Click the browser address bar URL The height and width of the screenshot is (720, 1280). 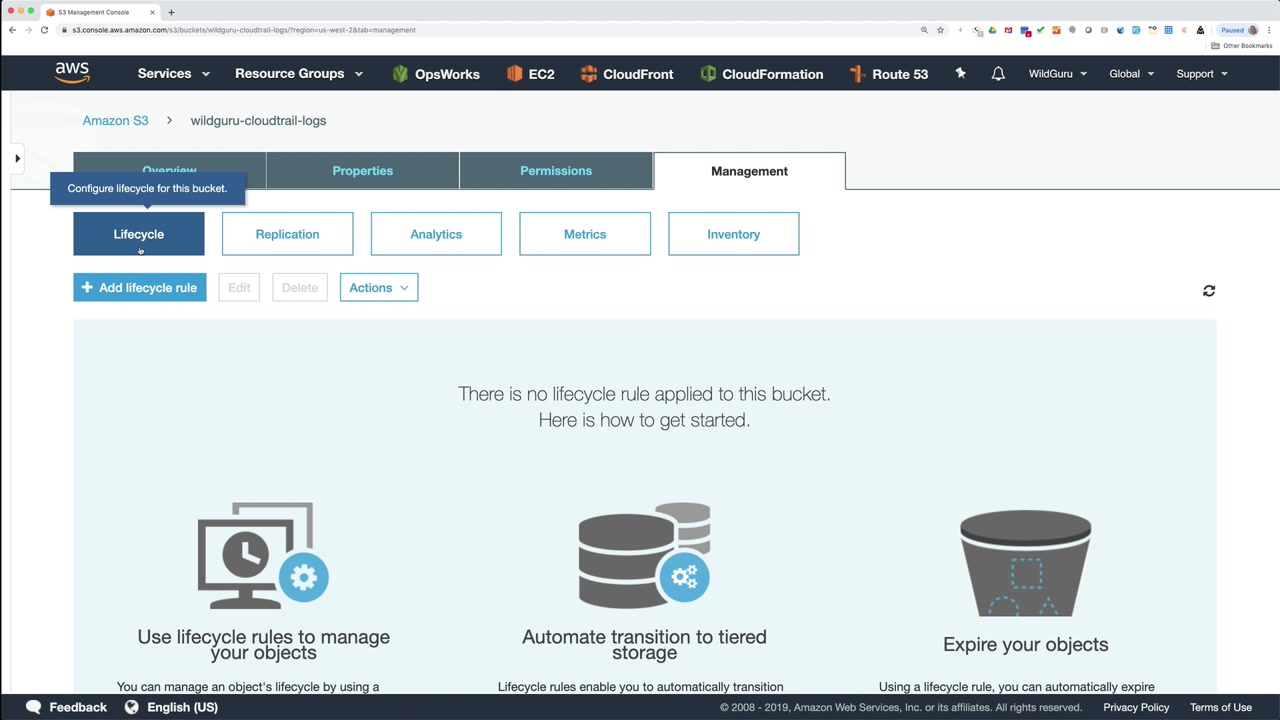coord(244,30)
